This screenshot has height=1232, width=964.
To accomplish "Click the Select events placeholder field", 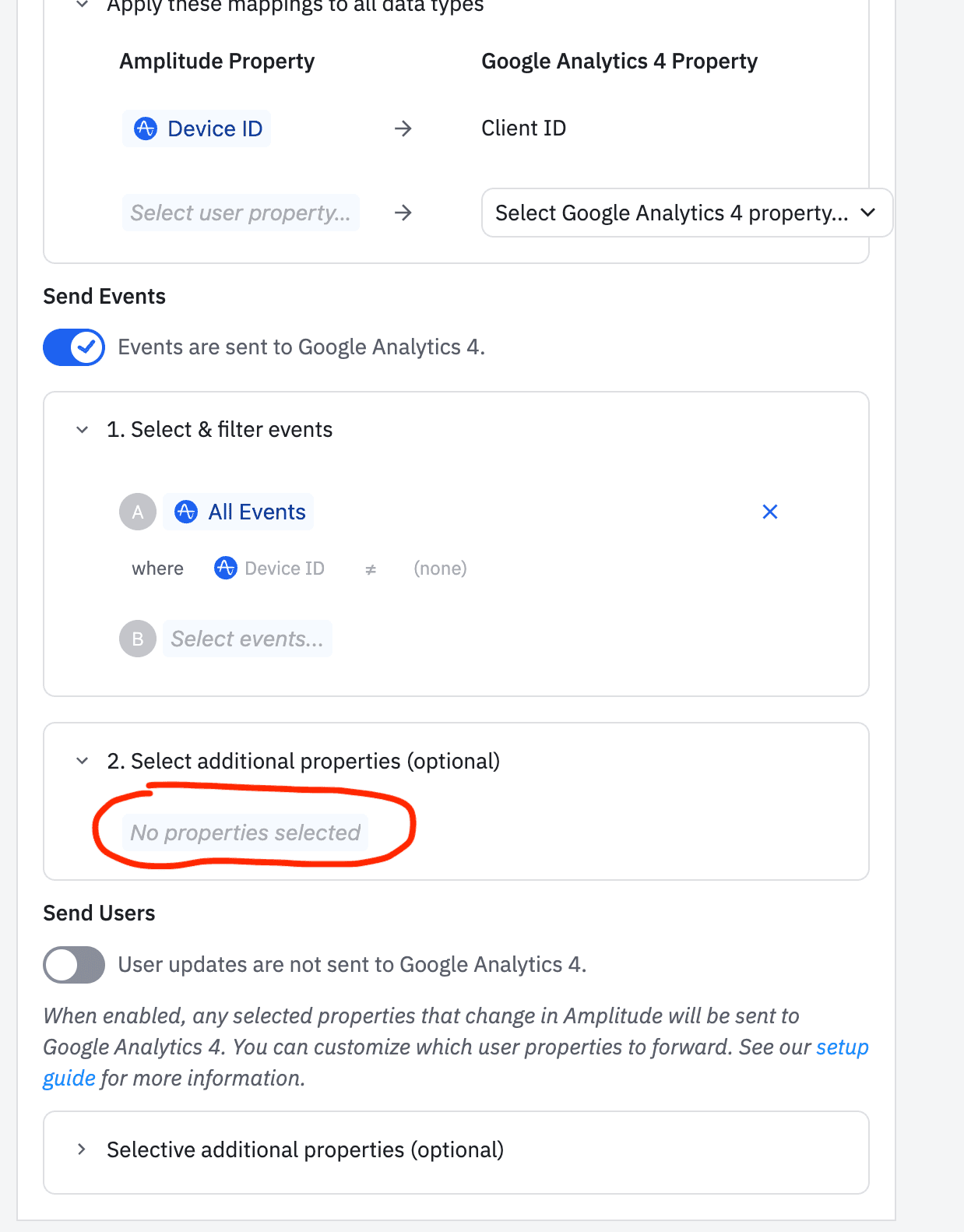I will 247,639.
